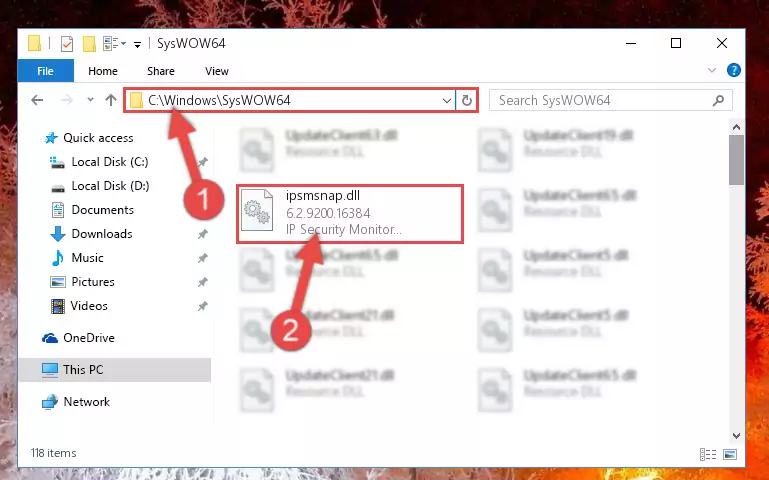Viewport: 769px width, 480px height.
Task: Switch to the Share ribbon tab
Action: pyautogui.click(x=161, y=71)
